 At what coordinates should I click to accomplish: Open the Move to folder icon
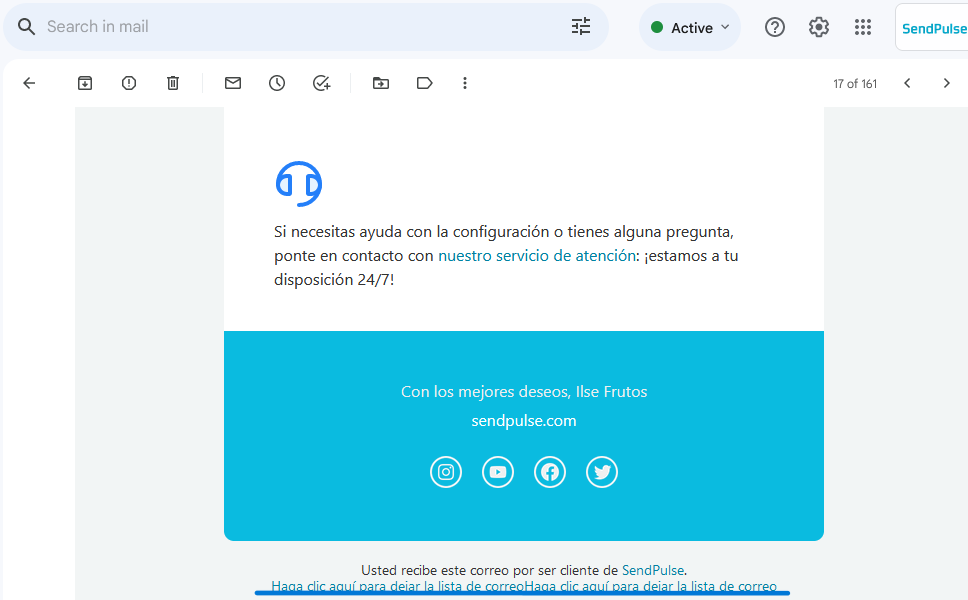click(381, 83)
